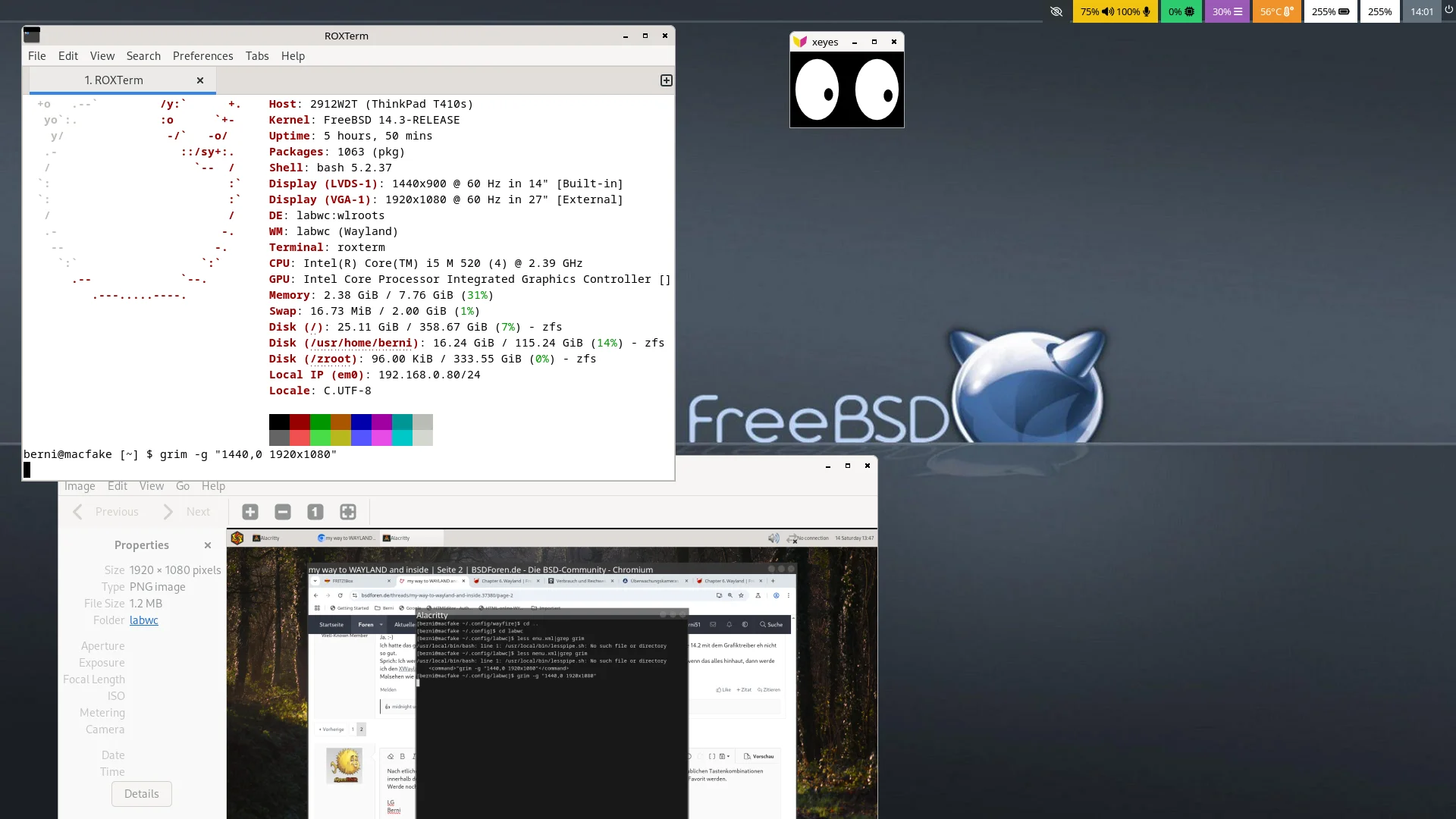The width and height of the screenshot is (1456, 819).
Task: Click the speaker volume 75% indicator
Action: tap(1097, 11)
